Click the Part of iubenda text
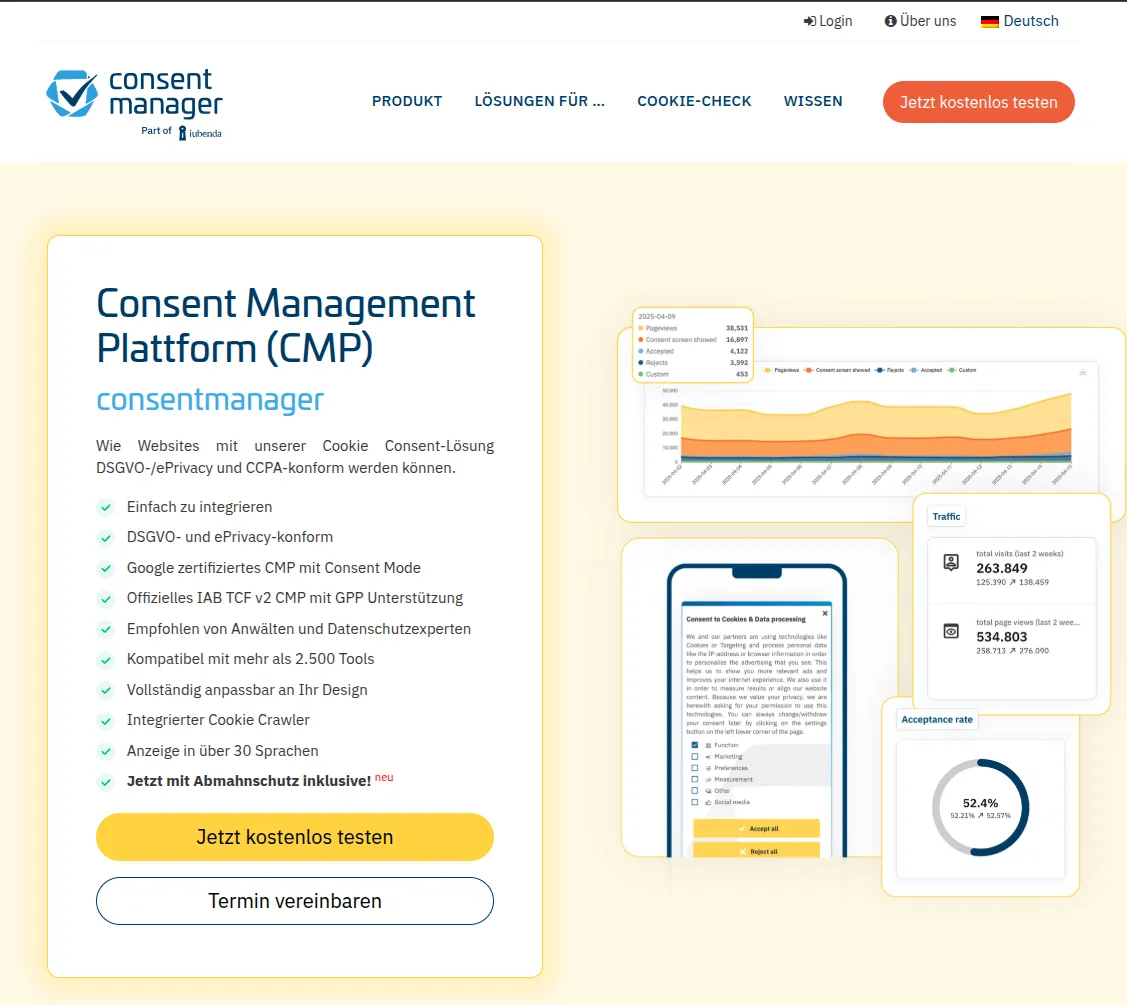This screenshot has width=1127, height=1005. pos(181,132)
